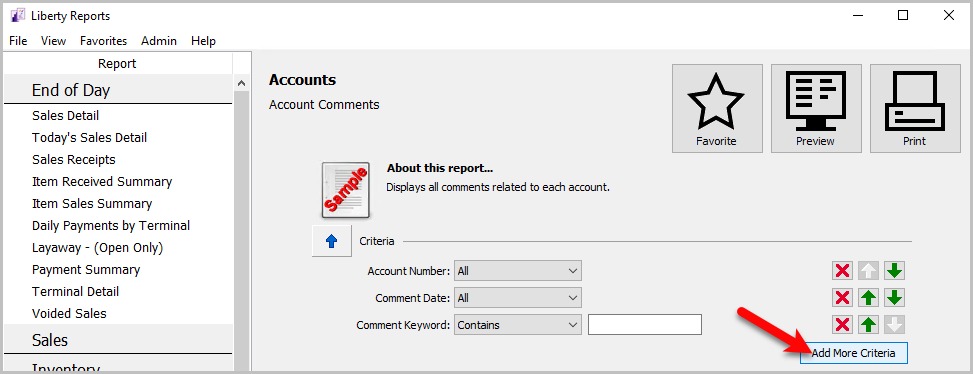
Task: Move Account Number criterion up (disabled)
Action: click(x=869, y=271)
